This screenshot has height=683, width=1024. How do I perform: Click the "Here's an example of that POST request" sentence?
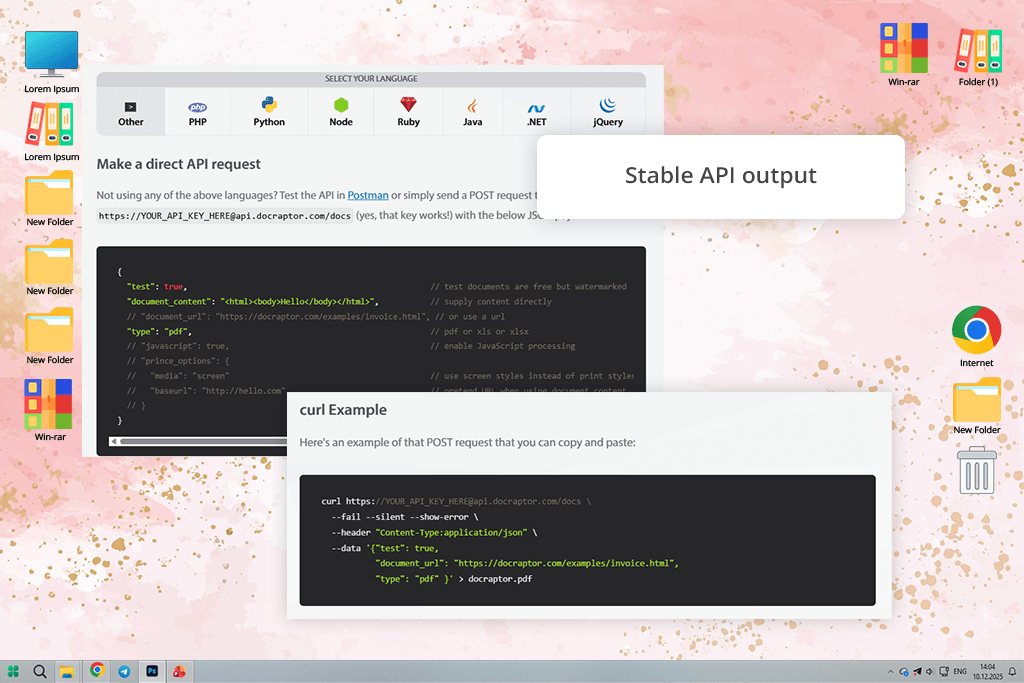click(467, 443)
